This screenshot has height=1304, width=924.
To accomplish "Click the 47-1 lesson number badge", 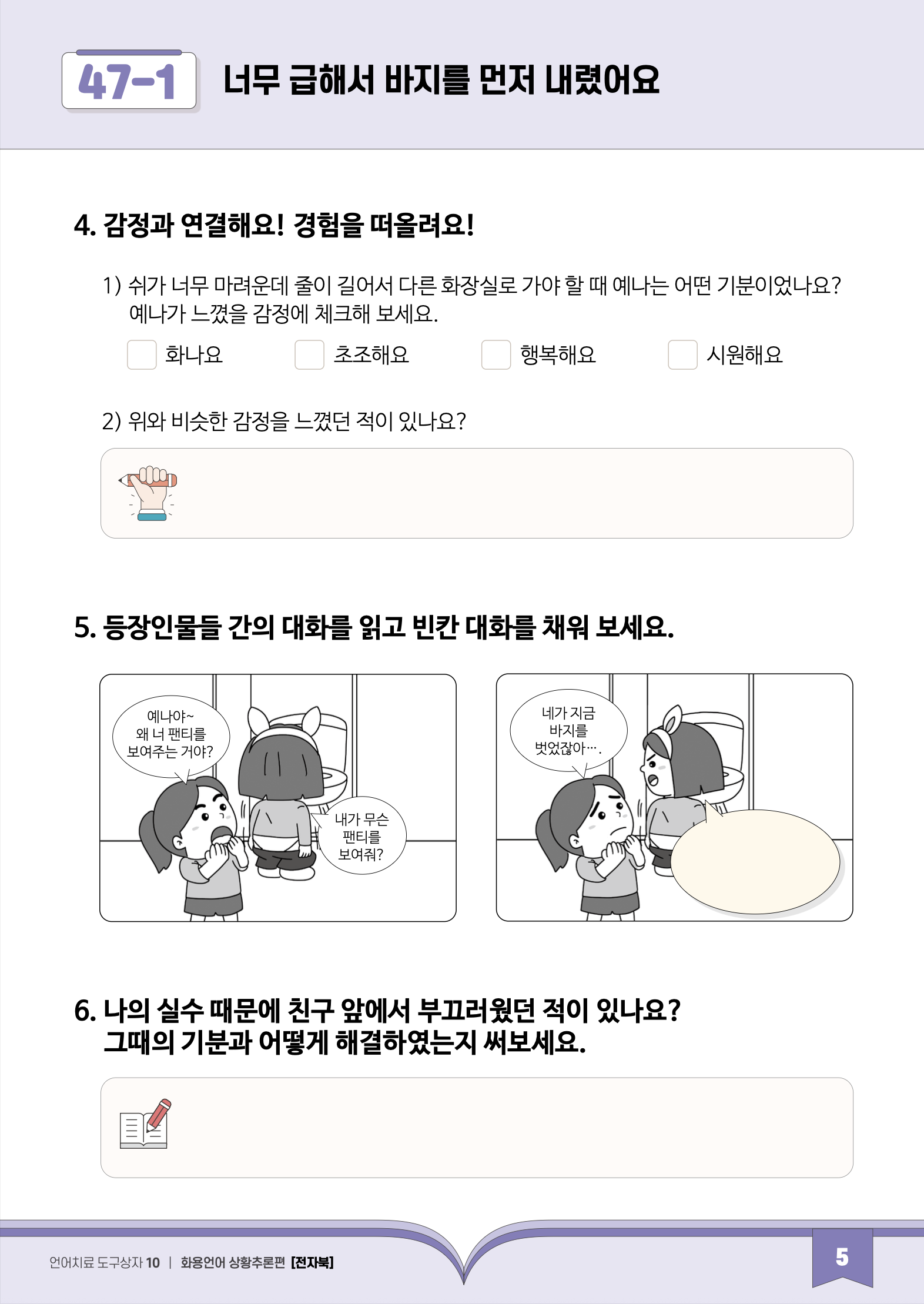I will (129, 81).
